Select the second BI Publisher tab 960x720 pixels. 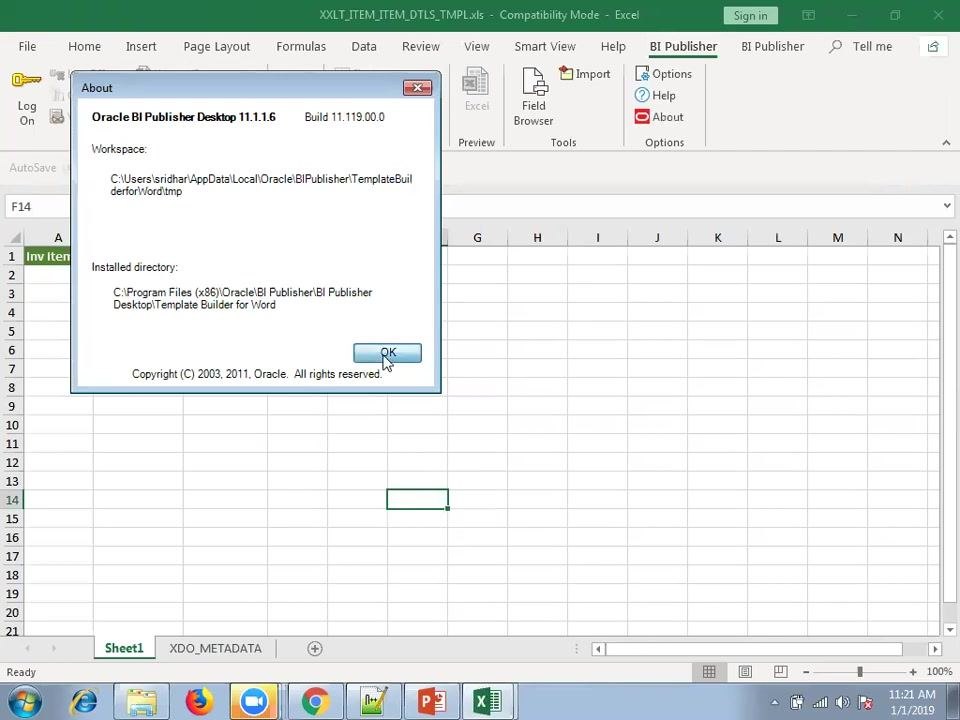pos(773,47)
